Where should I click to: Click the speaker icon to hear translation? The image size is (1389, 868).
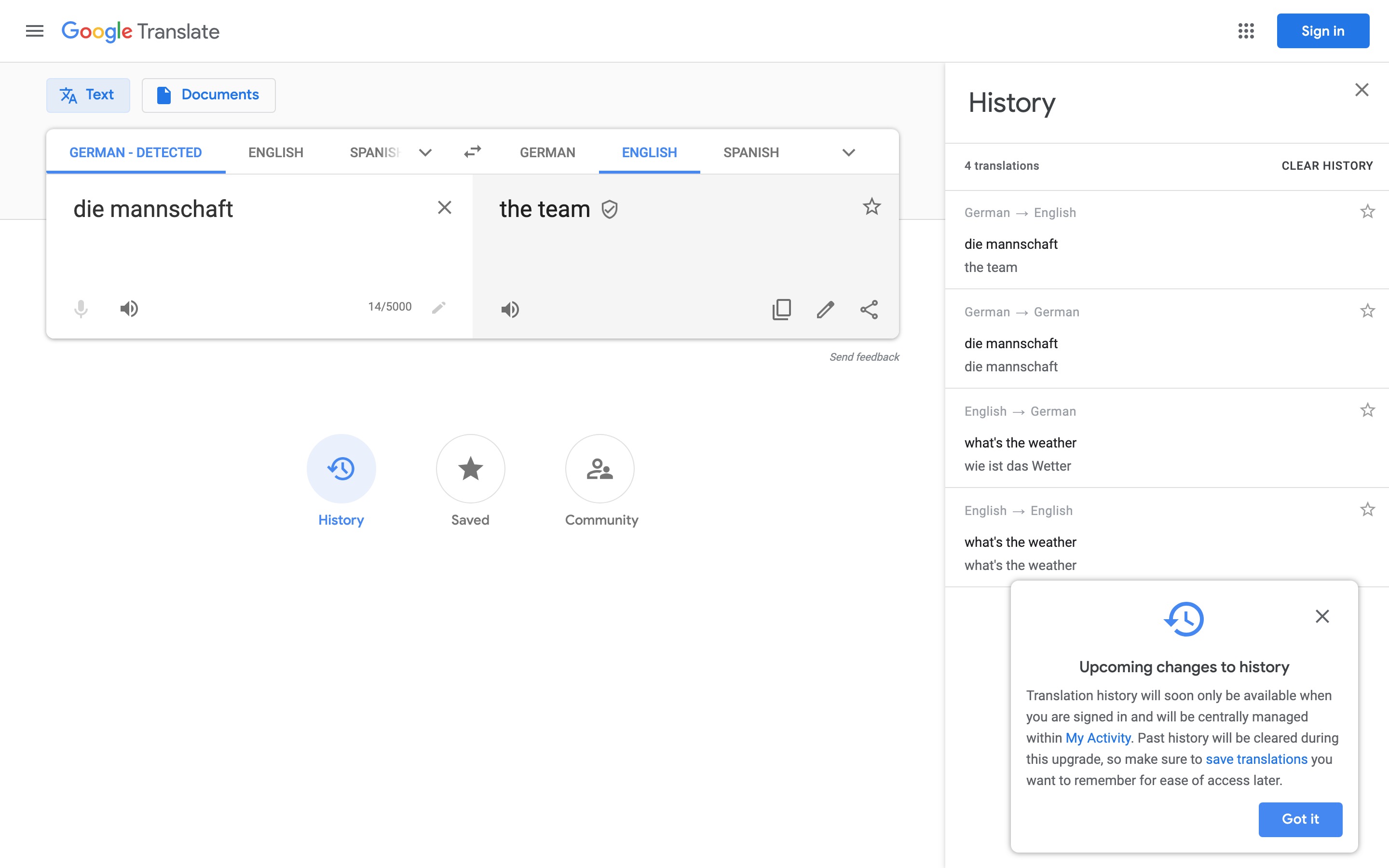coord(510,309)
